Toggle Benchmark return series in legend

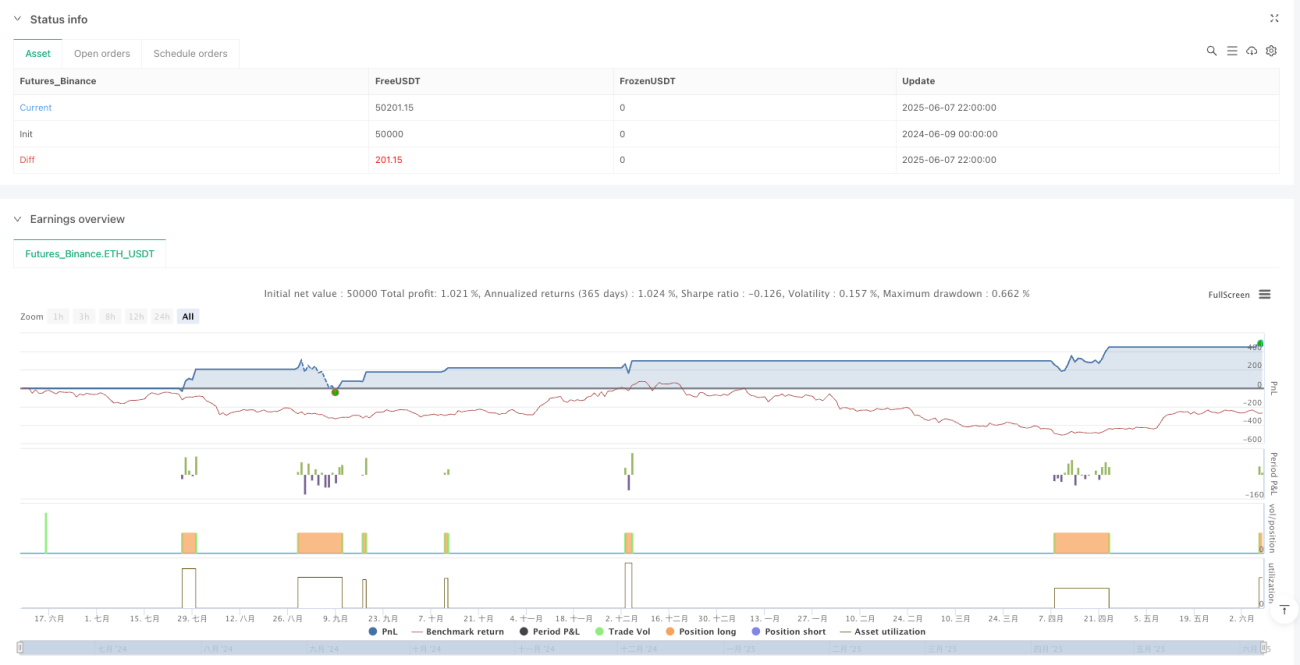tap(458, 632)
